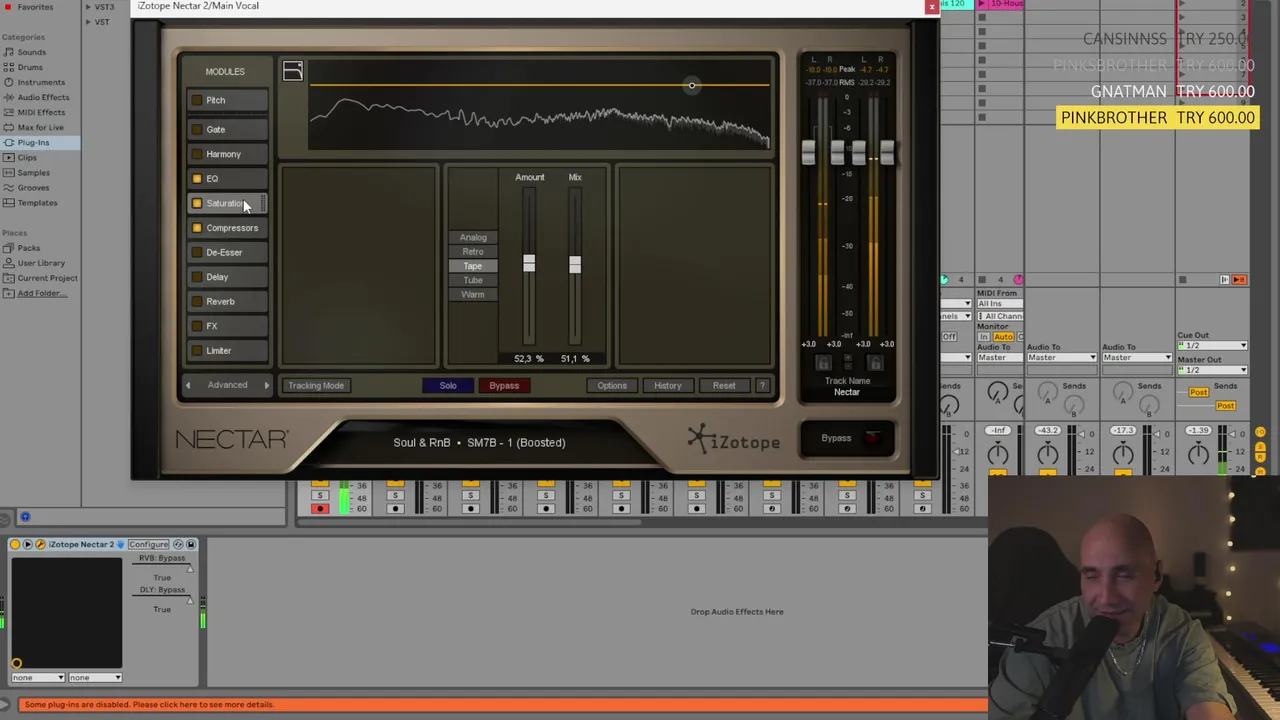Click the Tracking Mode button

coord(316,385)
